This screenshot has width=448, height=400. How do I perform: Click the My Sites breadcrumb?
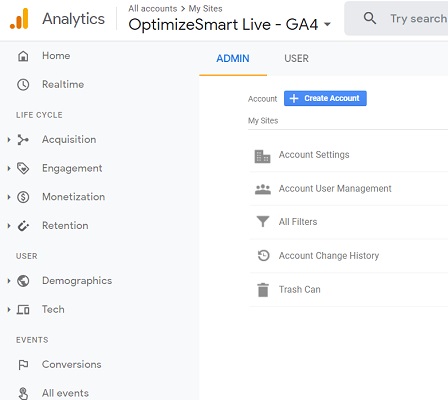click(205, 9)
